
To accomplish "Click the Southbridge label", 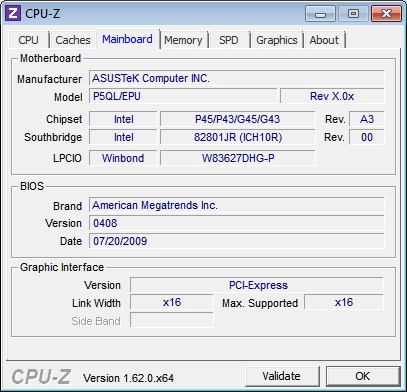I will pos(53,137).
